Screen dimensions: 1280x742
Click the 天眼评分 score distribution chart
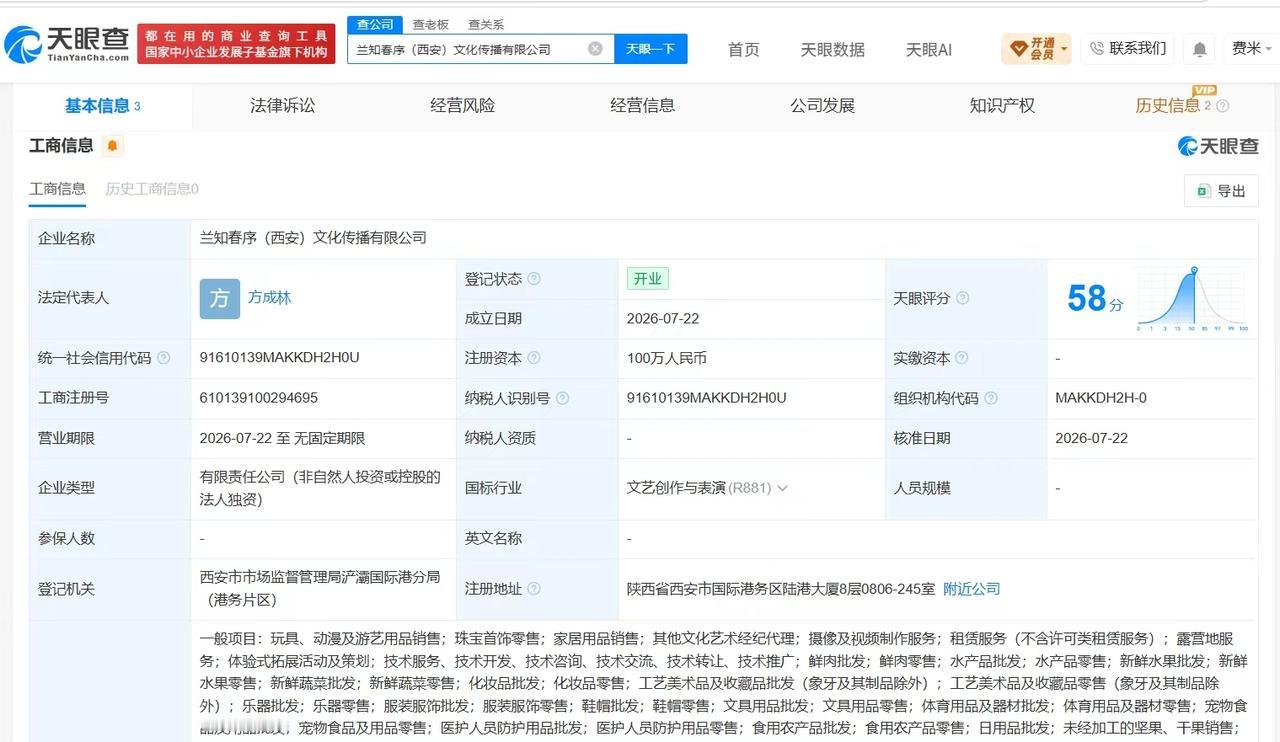point(1191,299)
